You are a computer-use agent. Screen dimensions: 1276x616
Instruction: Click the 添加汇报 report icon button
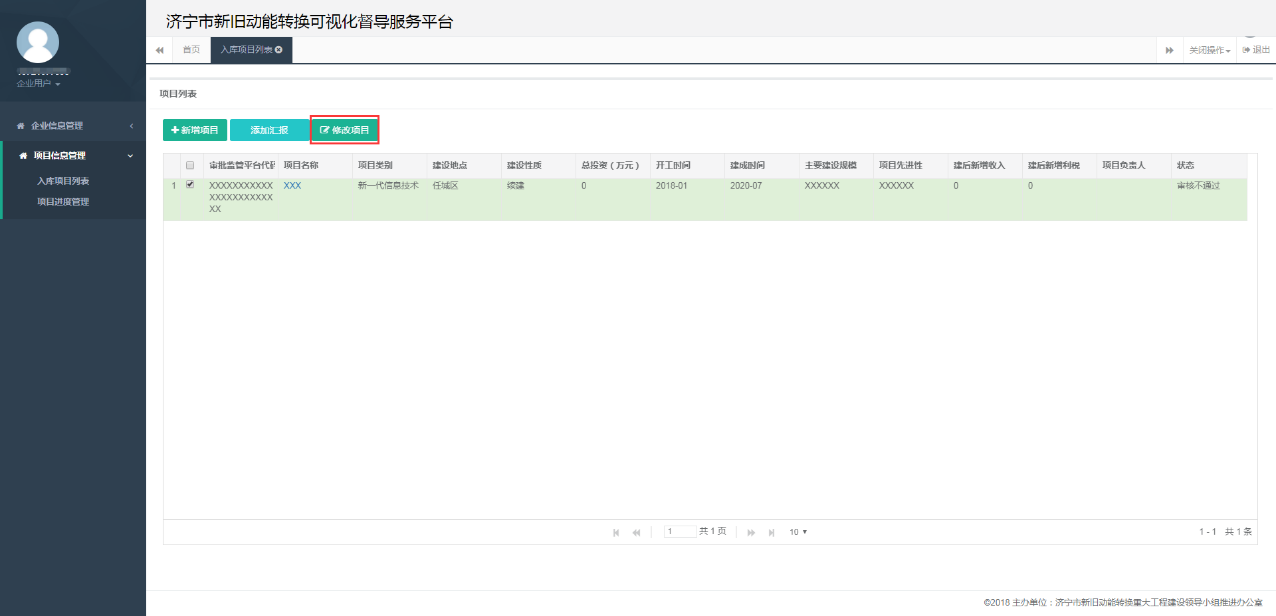[268, 129]
